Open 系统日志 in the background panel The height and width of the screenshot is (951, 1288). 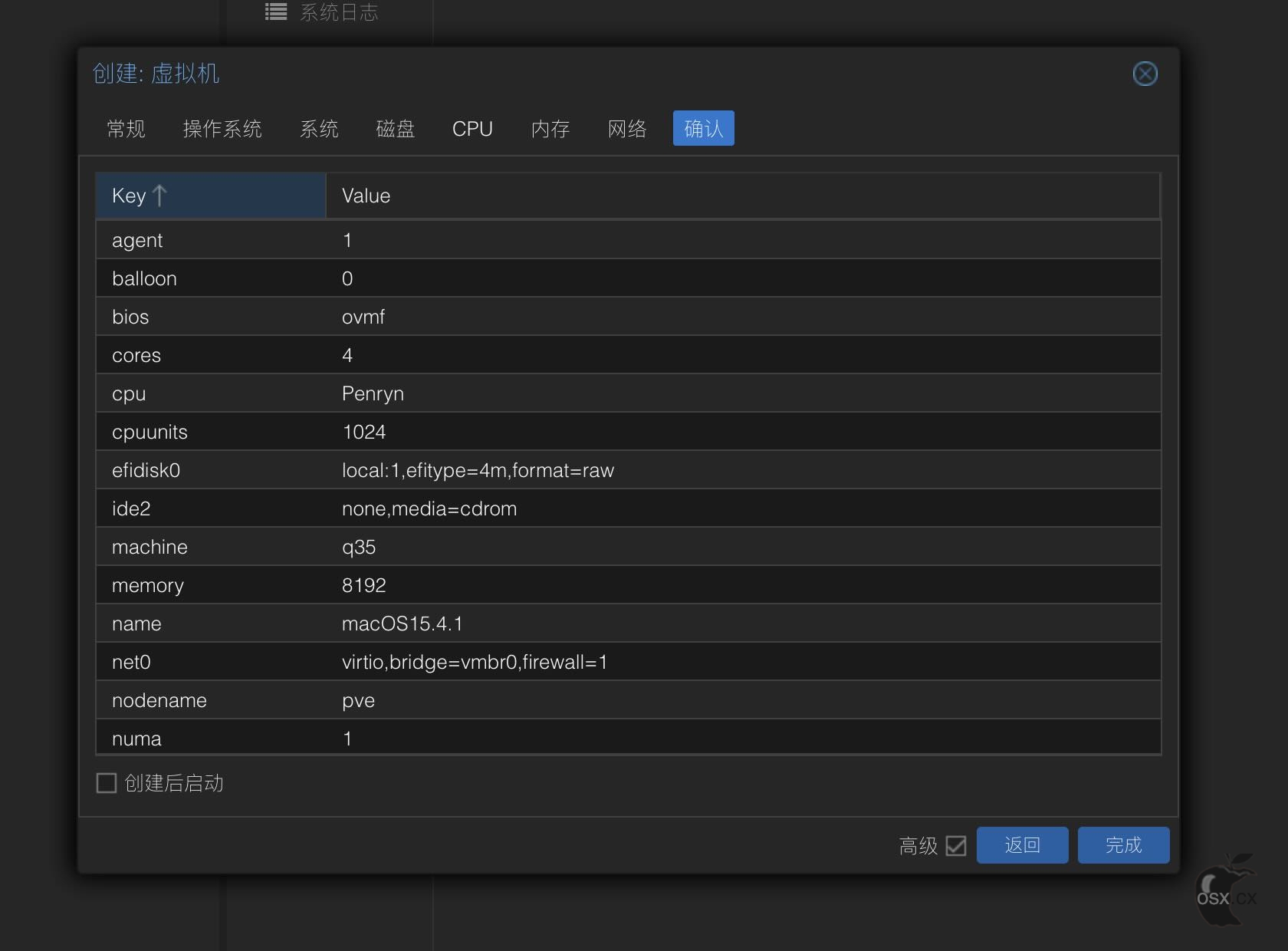point(339,12)
